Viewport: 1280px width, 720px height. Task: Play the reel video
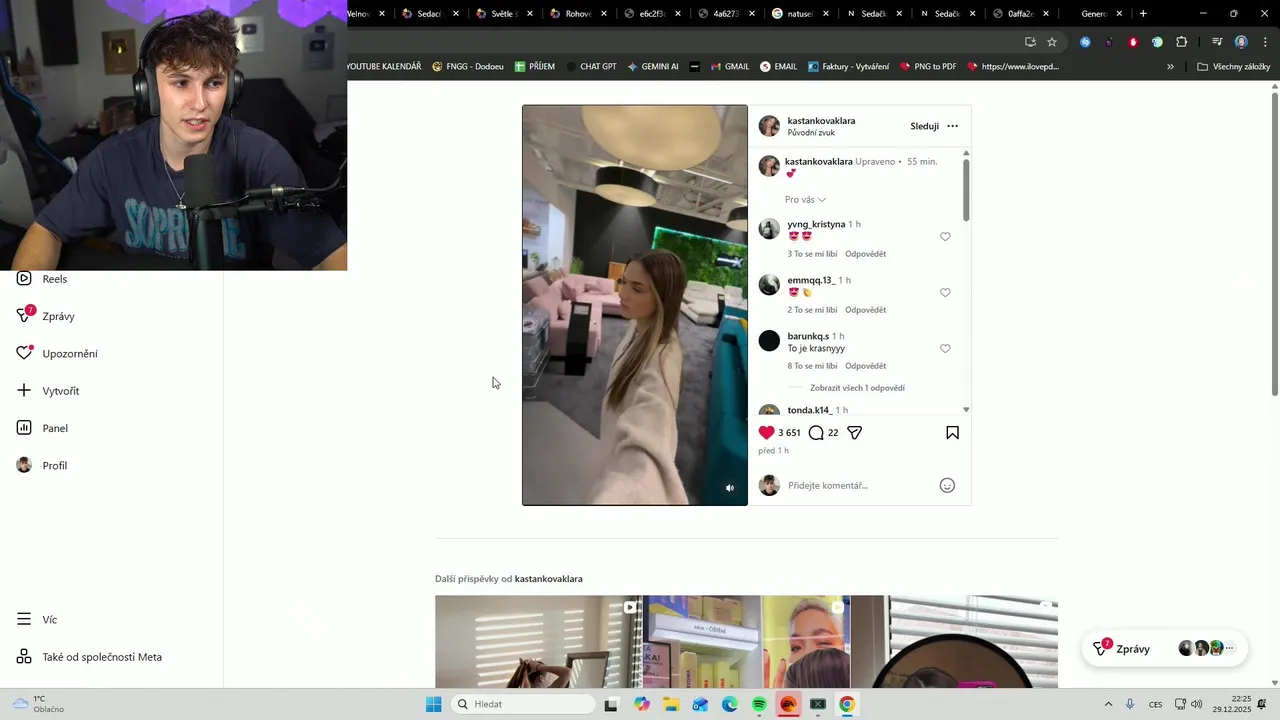(x=635, y=305)
